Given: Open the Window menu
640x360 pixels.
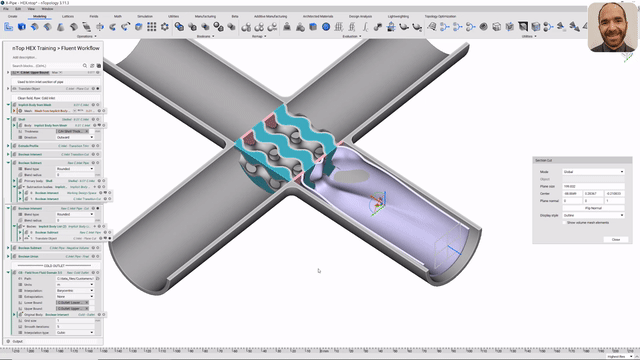Looking at the screenshot, I should coord(47,9).
